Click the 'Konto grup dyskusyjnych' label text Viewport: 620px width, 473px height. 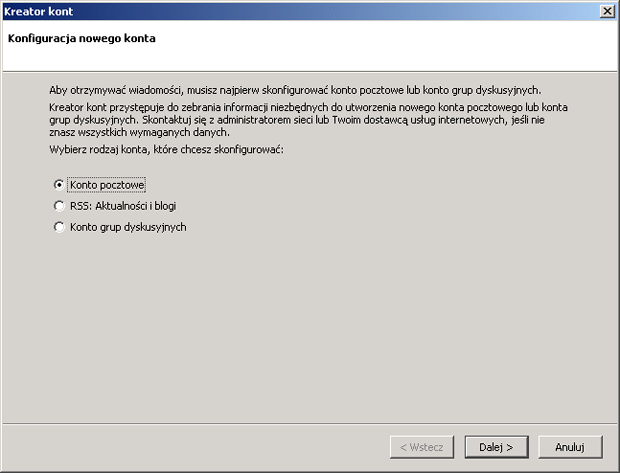tap(128, 227)
